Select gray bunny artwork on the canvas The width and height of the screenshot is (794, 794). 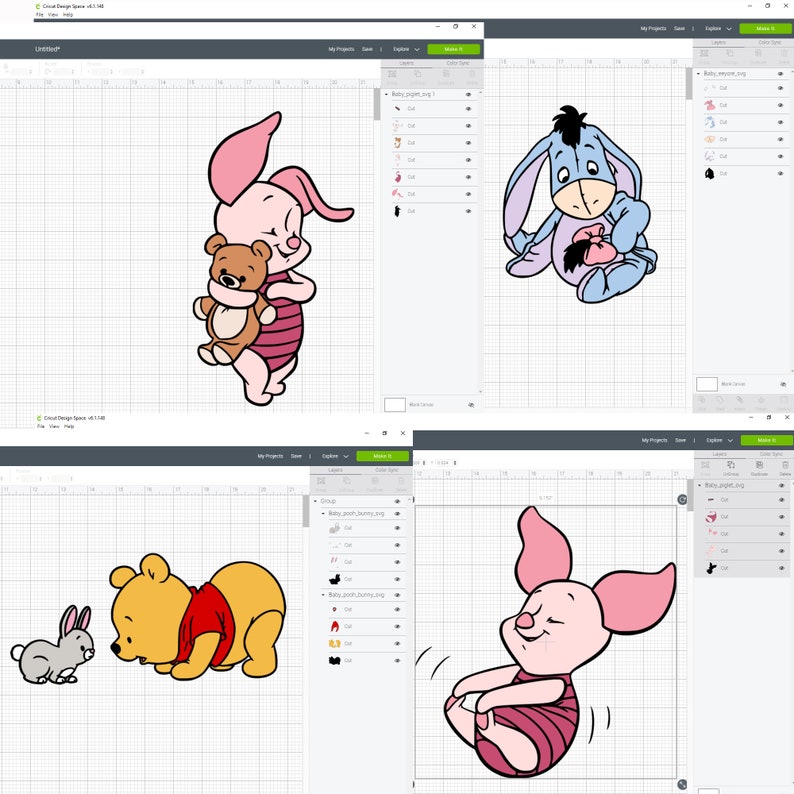tap(53, 645)
